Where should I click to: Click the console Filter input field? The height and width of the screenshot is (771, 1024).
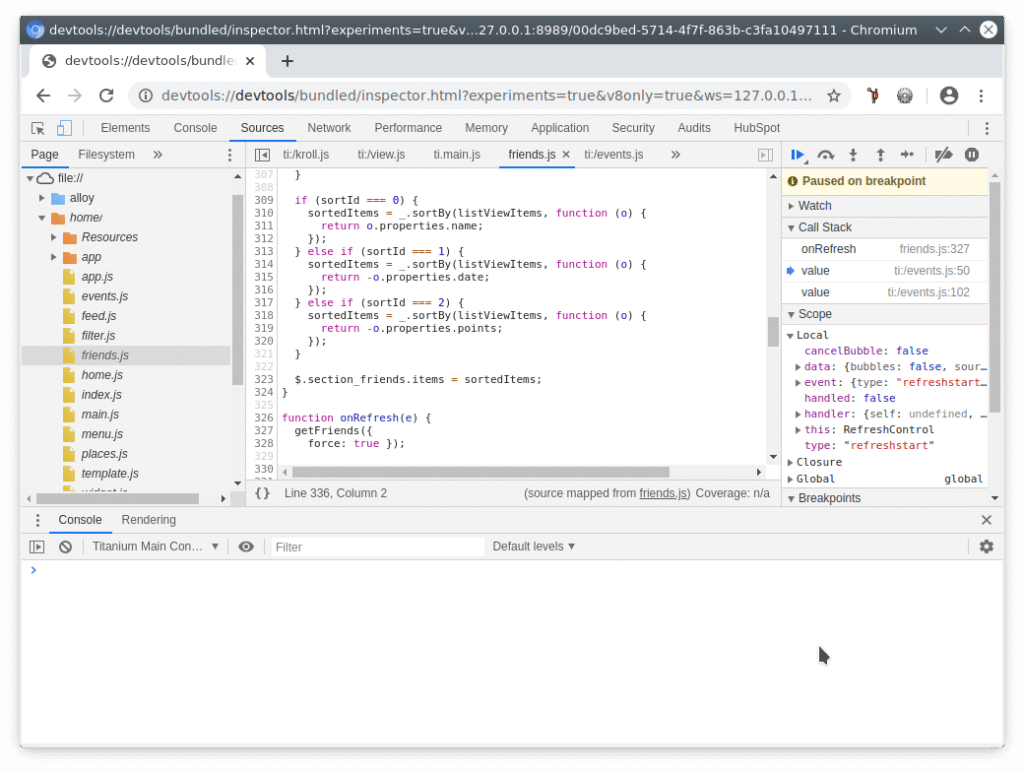click(377, 547)
